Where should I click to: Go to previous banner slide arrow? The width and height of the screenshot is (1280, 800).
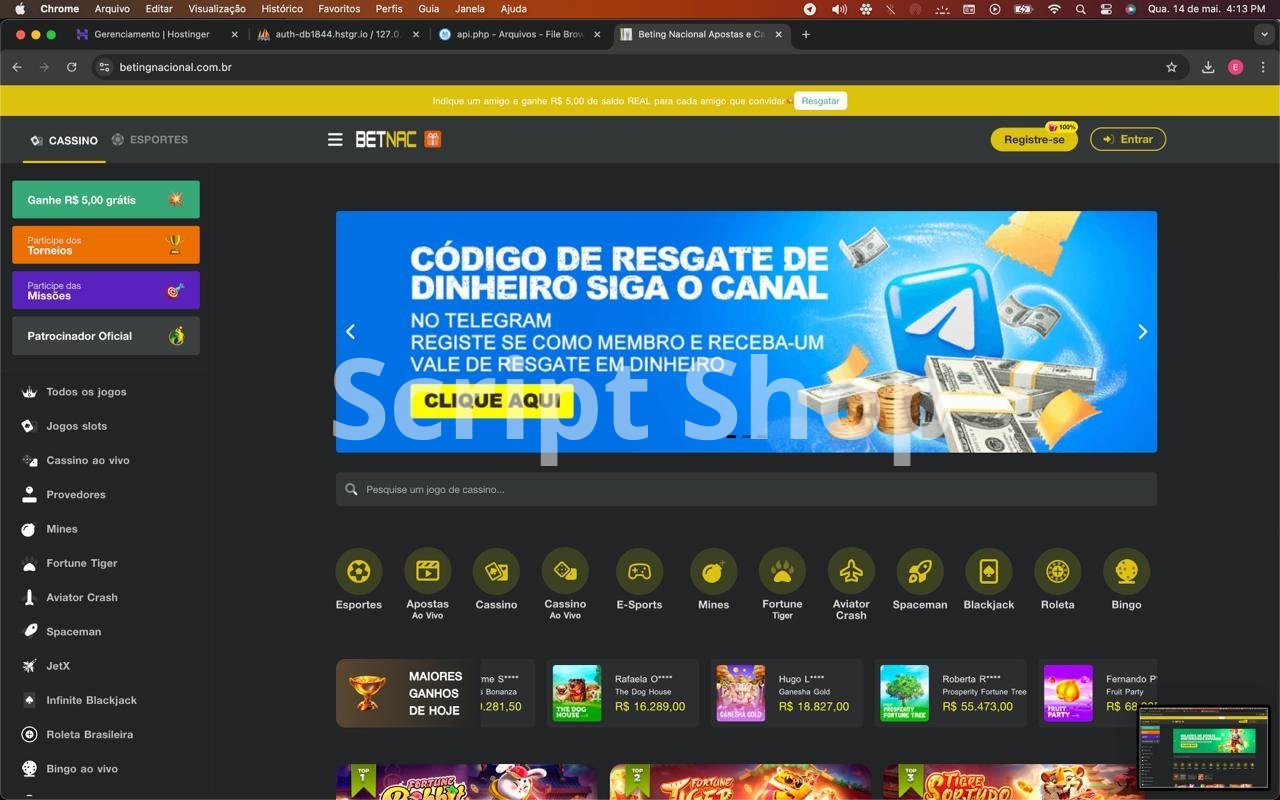[x=350, y=332]
